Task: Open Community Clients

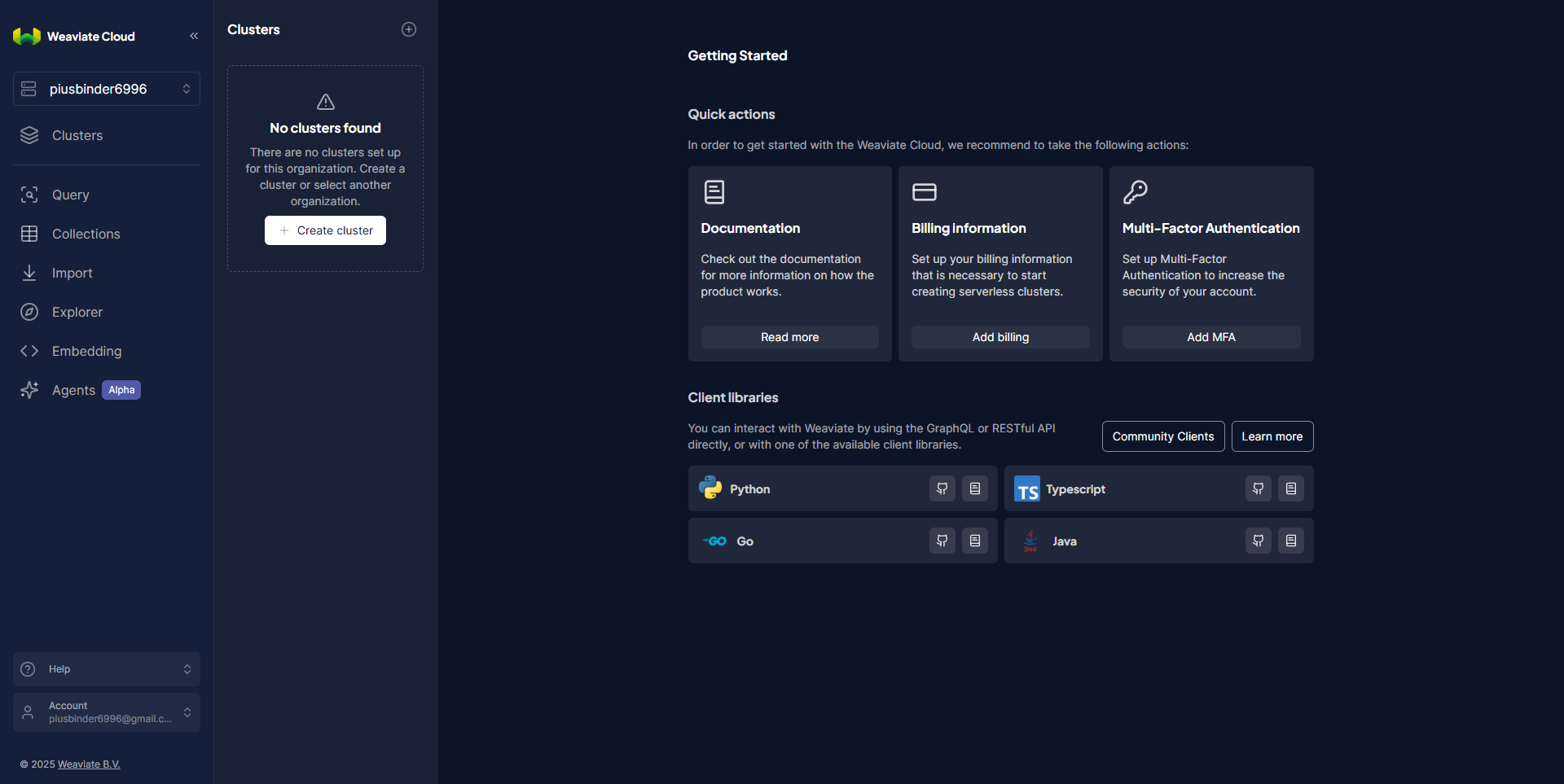Action: 1163,436
